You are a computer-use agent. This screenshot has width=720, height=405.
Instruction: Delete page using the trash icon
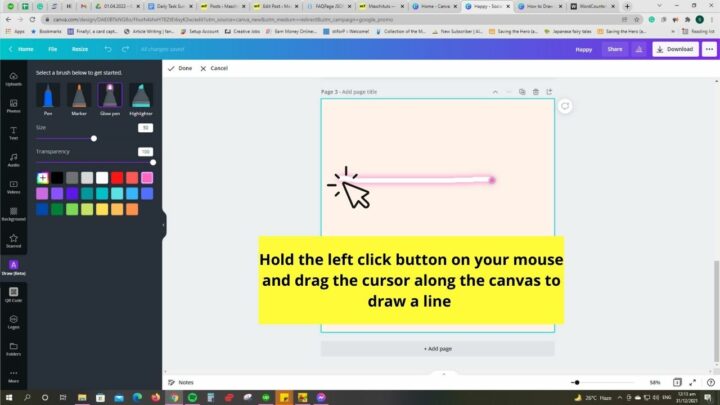(x=535, y=92)
